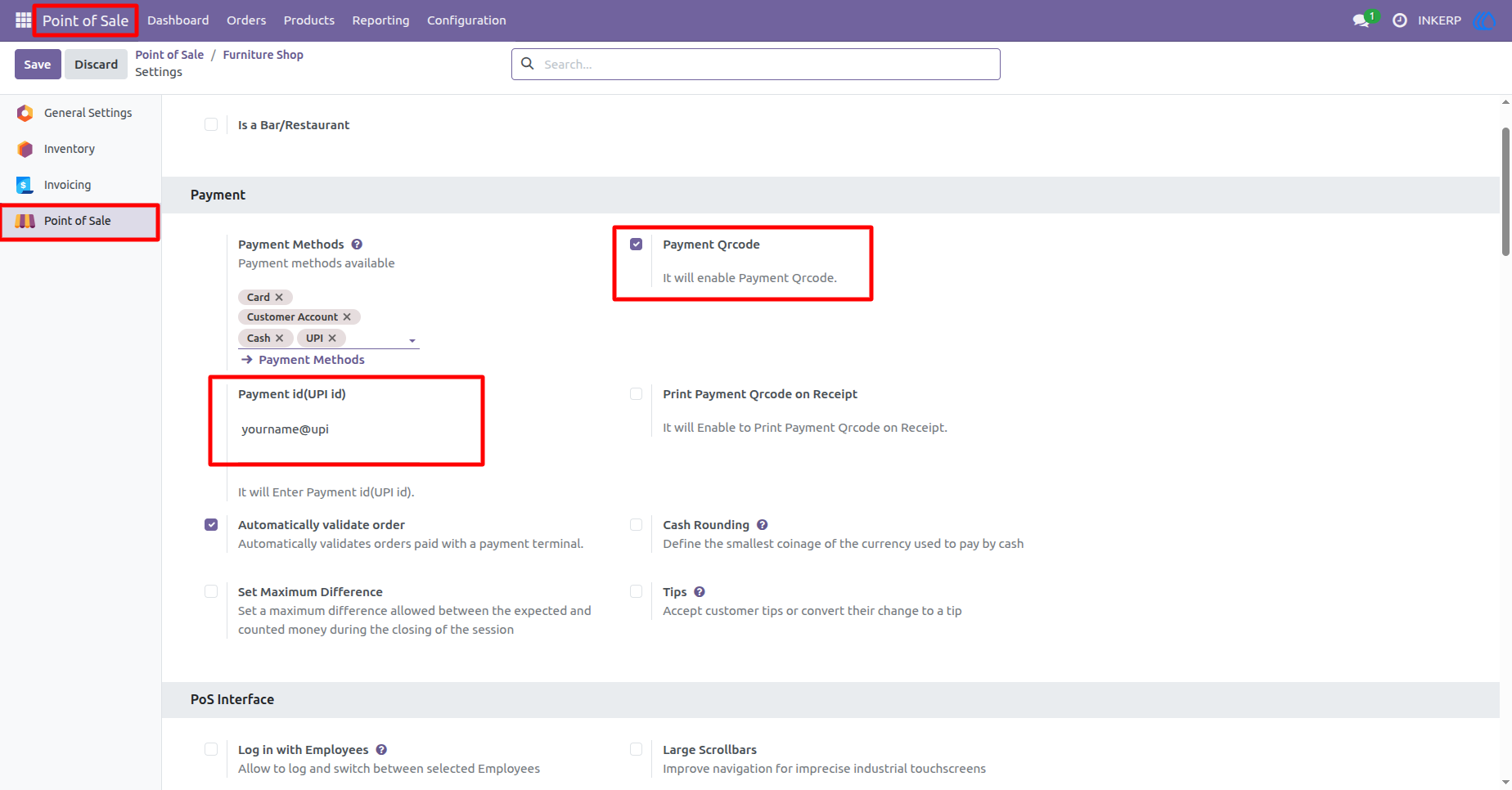
Task: Enable the Large Scrollbars checkbox
Action: click(636, 749)
